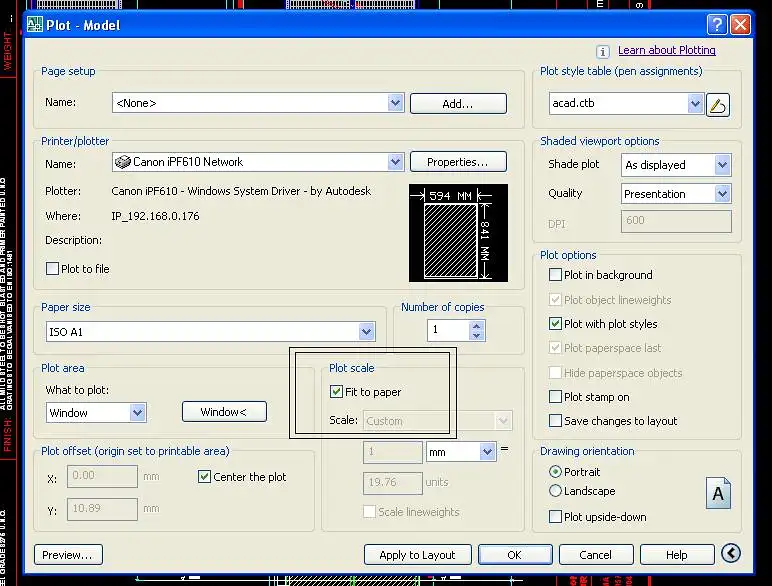772x586 pixels.
Task: Open the acad.ctb plot style dropdown
Action: [x=696, y=104]
